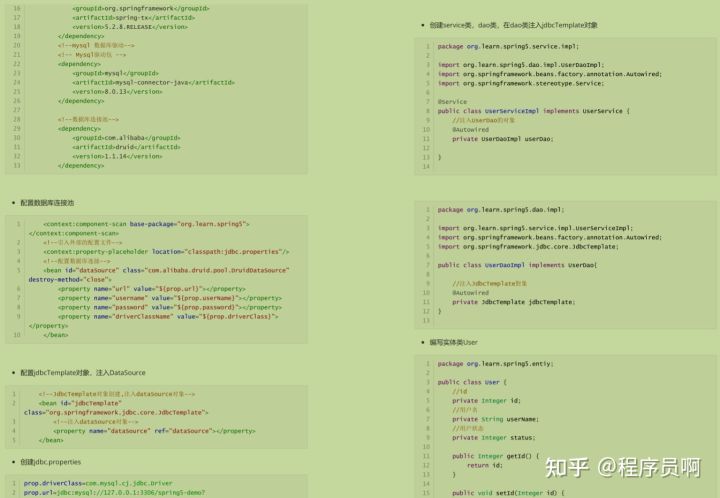Screen dimensions: 720x498
Task: Click the line "import org.springframework.stereotype.Service;"
Action: coord(521,83)
